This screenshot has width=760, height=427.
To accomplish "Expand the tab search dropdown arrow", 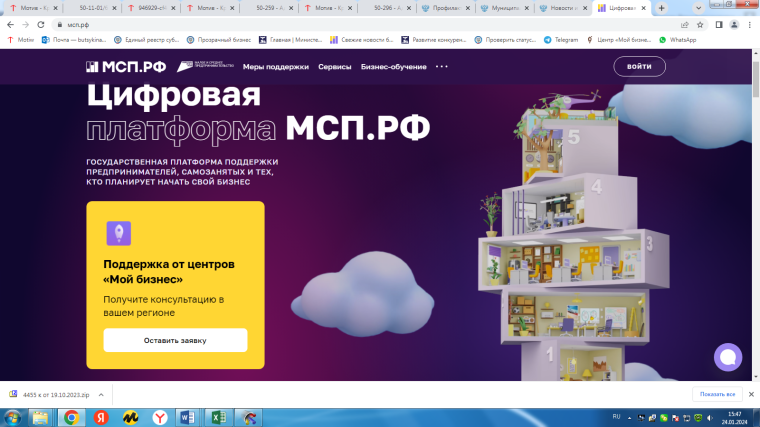I will tap(698, 8).
